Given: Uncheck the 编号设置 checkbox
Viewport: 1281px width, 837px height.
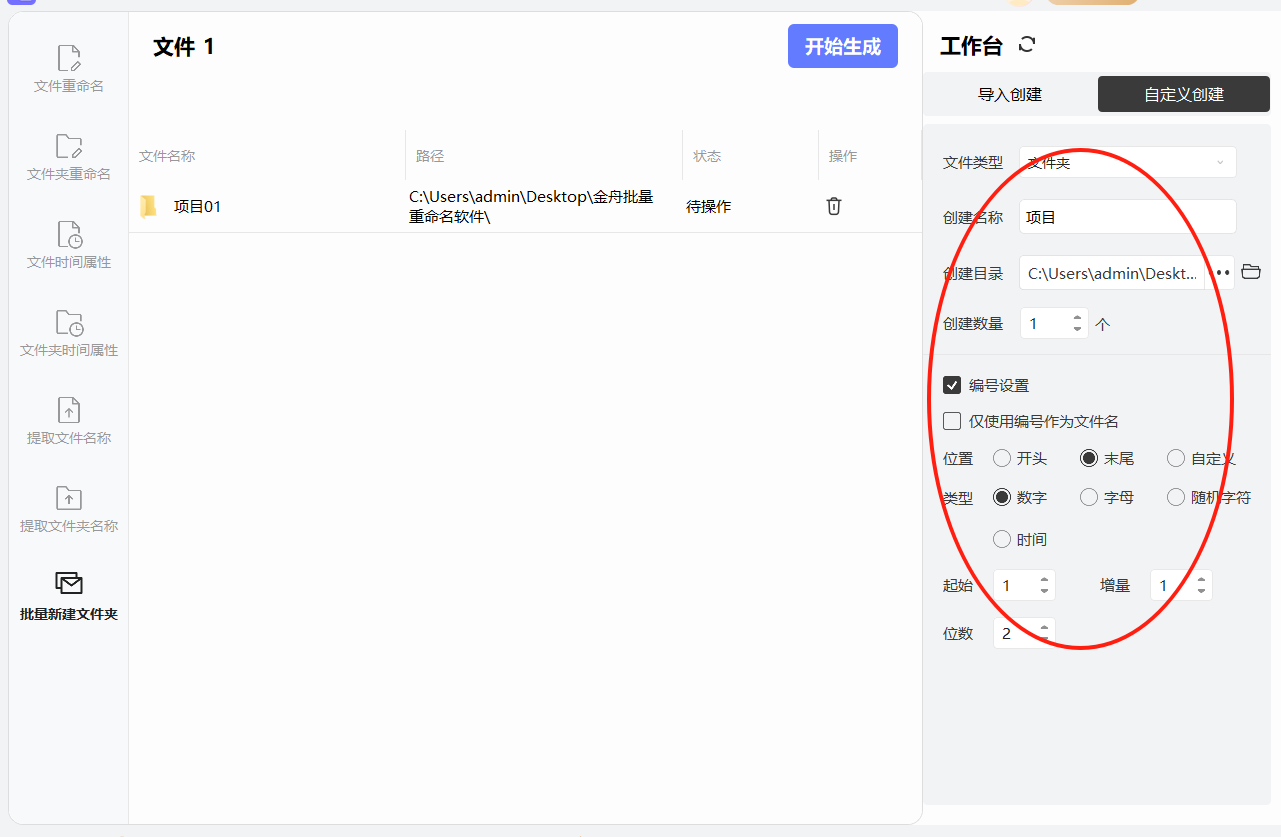Looking at the screenshot, I should (952, 385).
